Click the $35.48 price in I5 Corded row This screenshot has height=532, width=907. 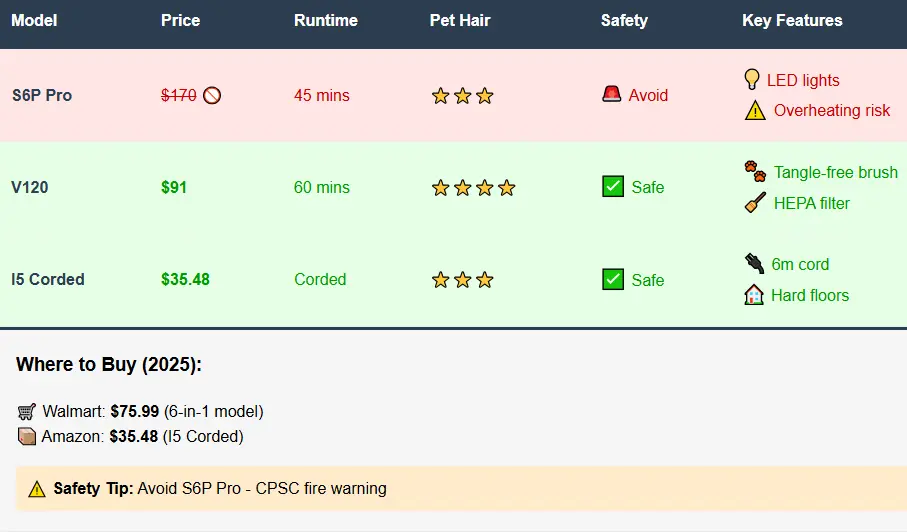point(185,279)
